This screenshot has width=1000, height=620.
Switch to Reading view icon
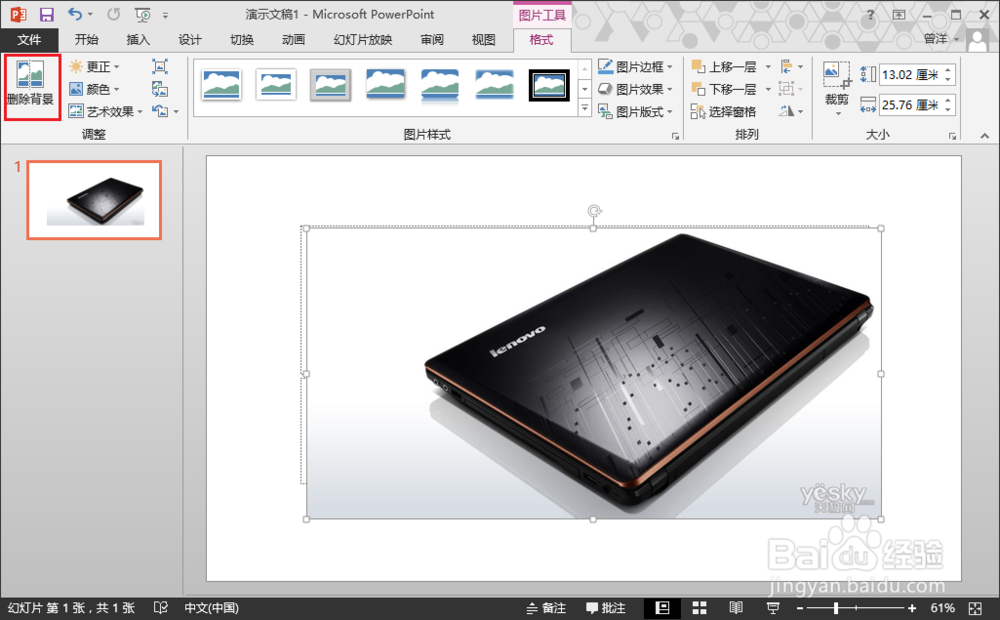coord(736,608)
